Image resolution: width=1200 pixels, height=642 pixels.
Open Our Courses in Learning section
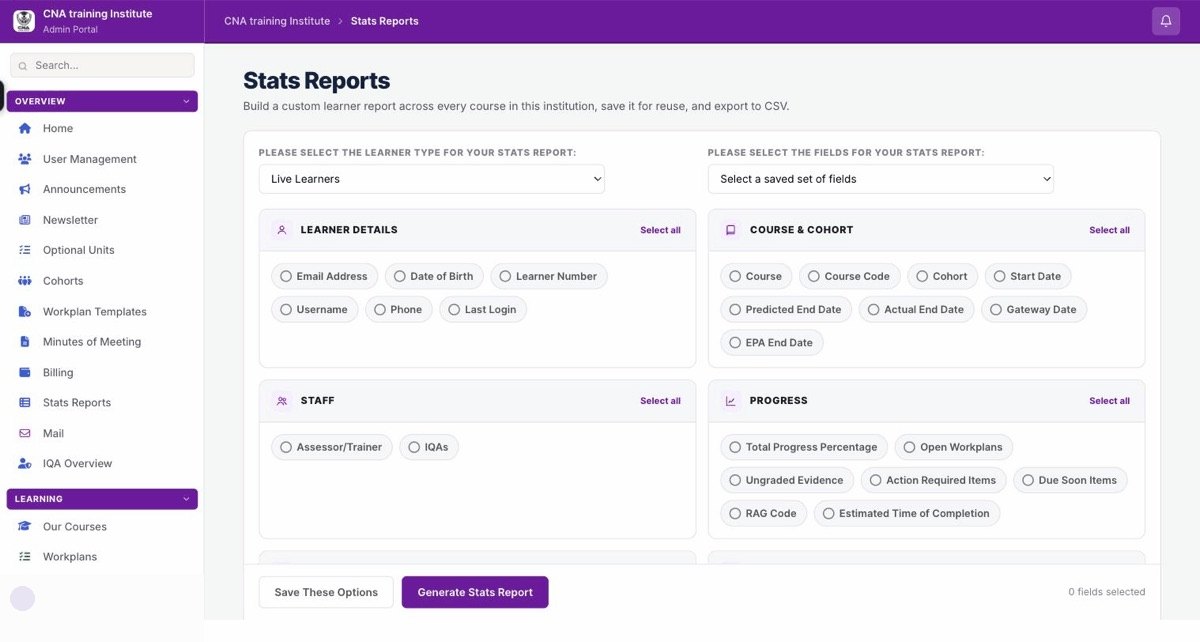click(74, 527)
